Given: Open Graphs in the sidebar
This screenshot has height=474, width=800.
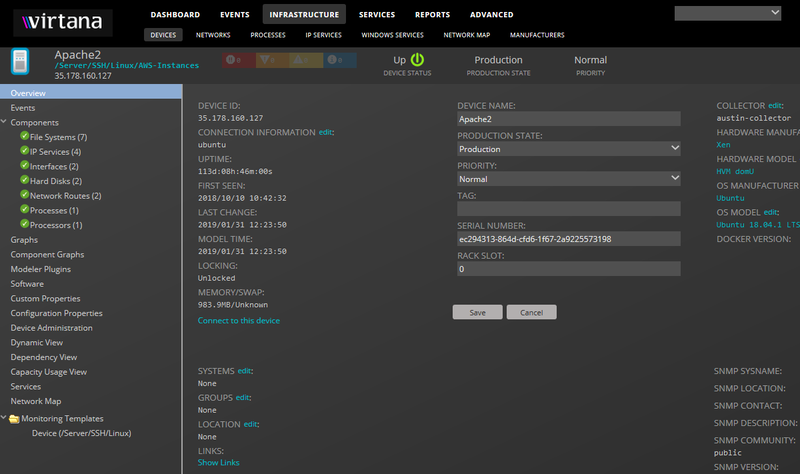Looking at the screenshot, I should pyautogui.click(x=24, y=240).
